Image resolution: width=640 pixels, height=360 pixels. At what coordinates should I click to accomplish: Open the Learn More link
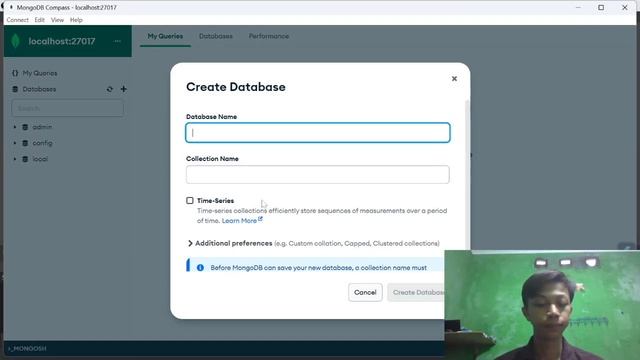pos(239,220)
